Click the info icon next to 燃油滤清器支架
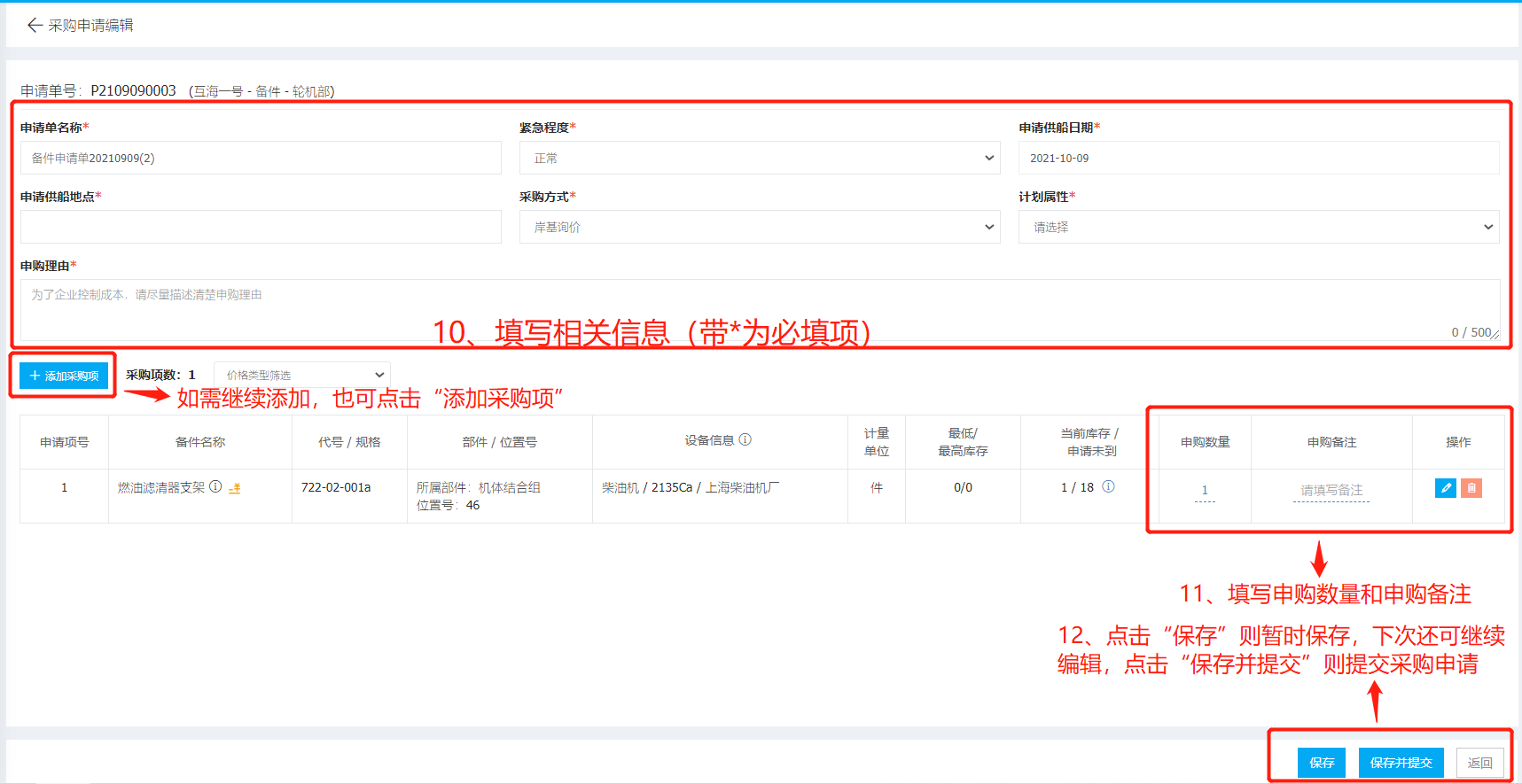Image resolution: width=1522 pixels, height=784 pixels. click(x=215, y=487)
